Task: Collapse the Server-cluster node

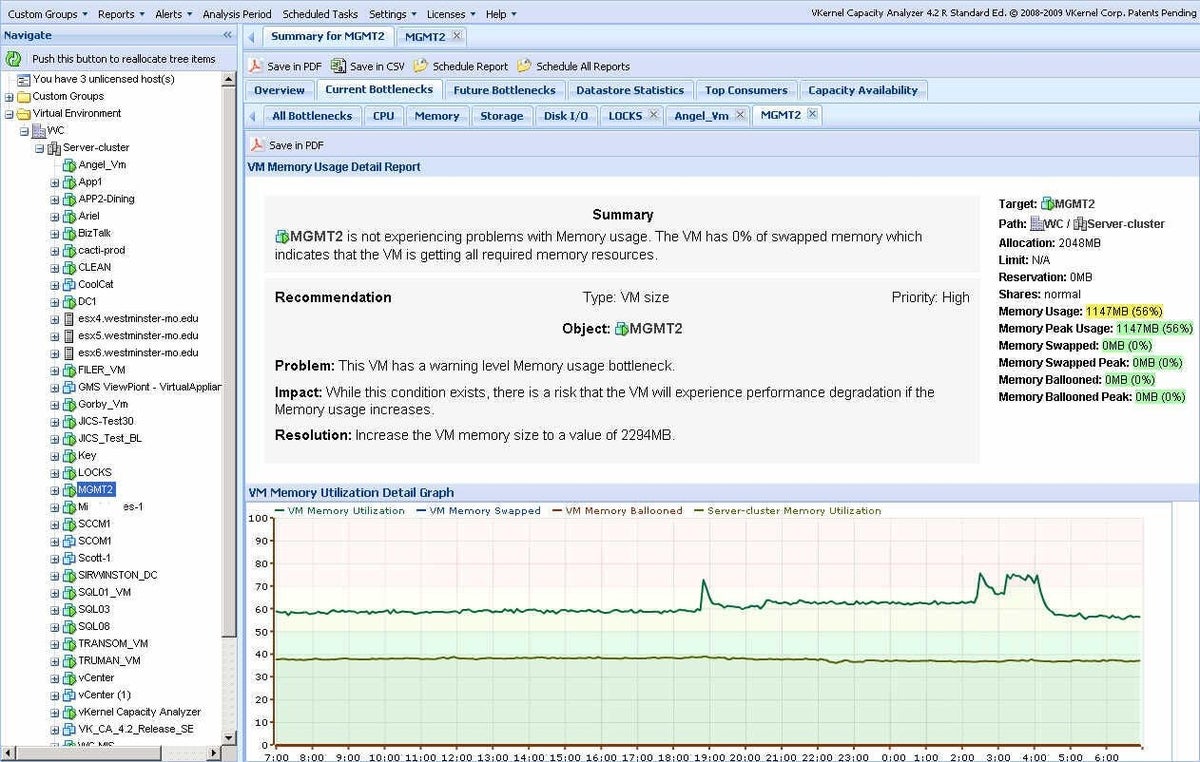Action: [x=40, y=148]
